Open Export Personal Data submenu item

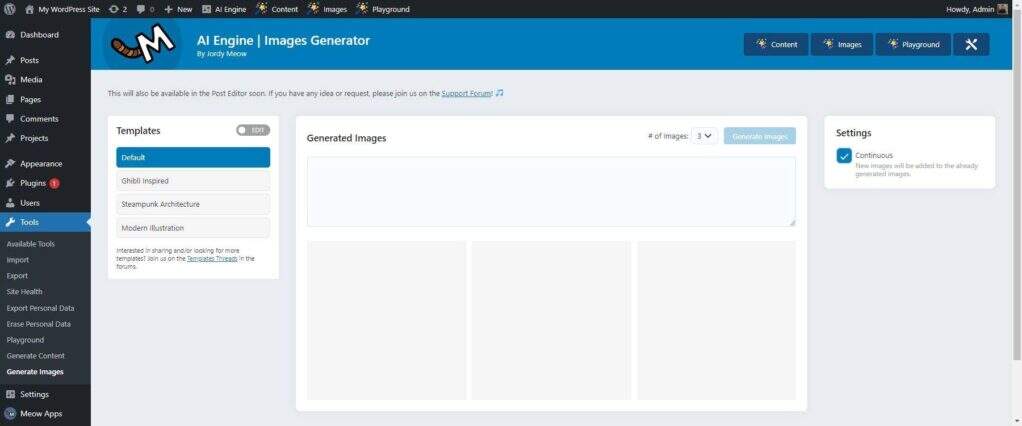click(x=40, y=308)
